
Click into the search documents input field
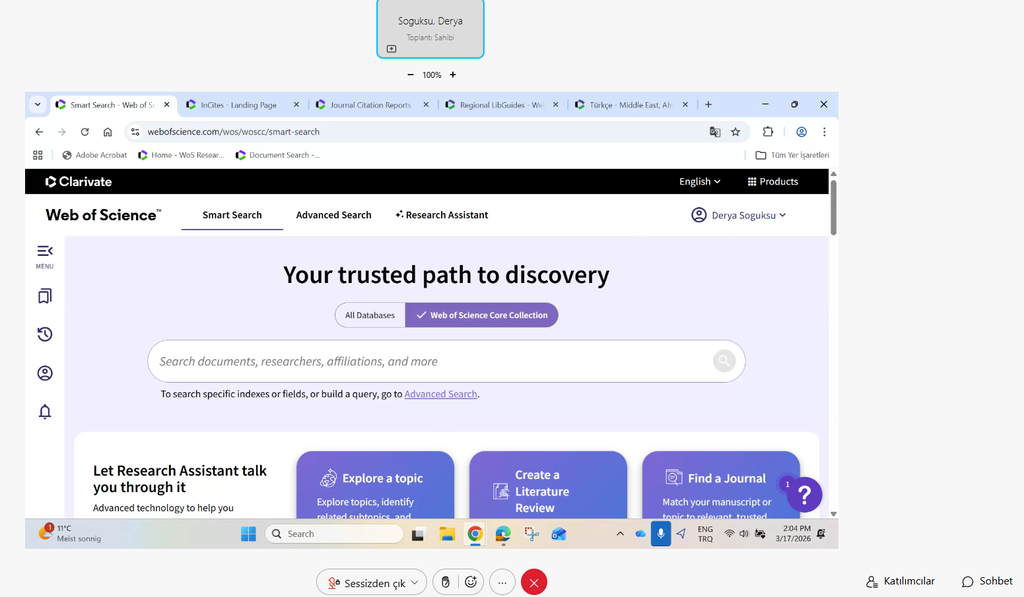click(x=430, y=361)
